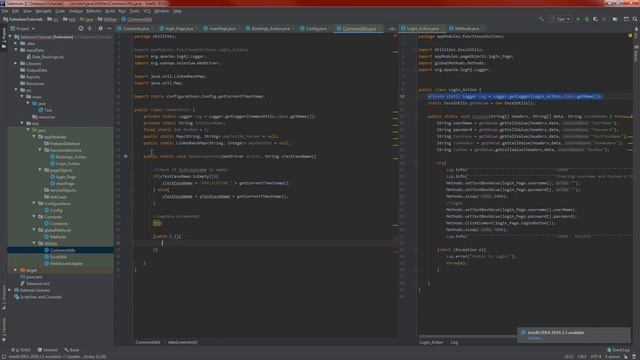
Task: Select Constants class in project tree
Action: tap(56, 224)
